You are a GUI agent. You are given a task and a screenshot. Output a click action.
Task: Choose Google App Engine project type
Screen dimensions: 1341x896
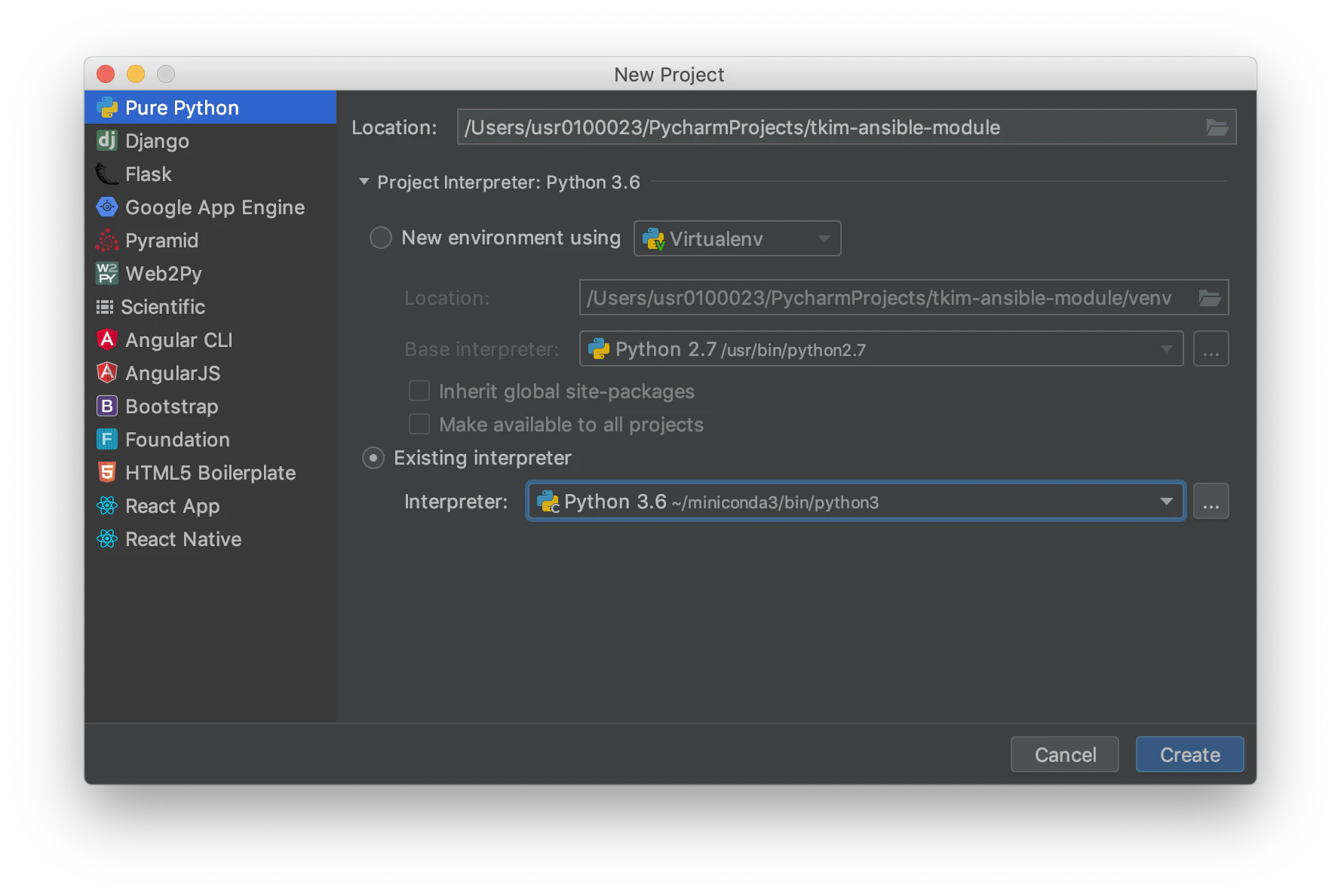[x=210, y=207]
